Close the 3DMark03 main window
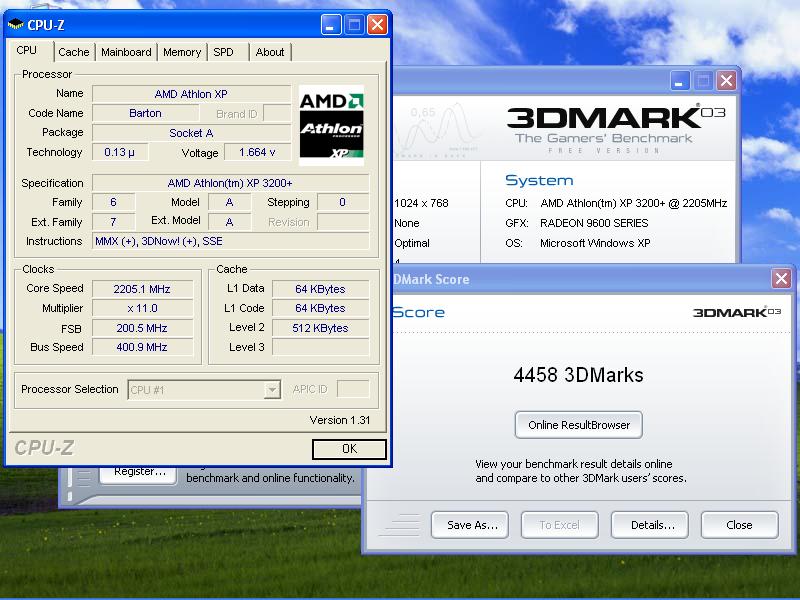Image resolution: width=800 pixels, height=600 pixels. pyautogui.click(x=726, y=81)
